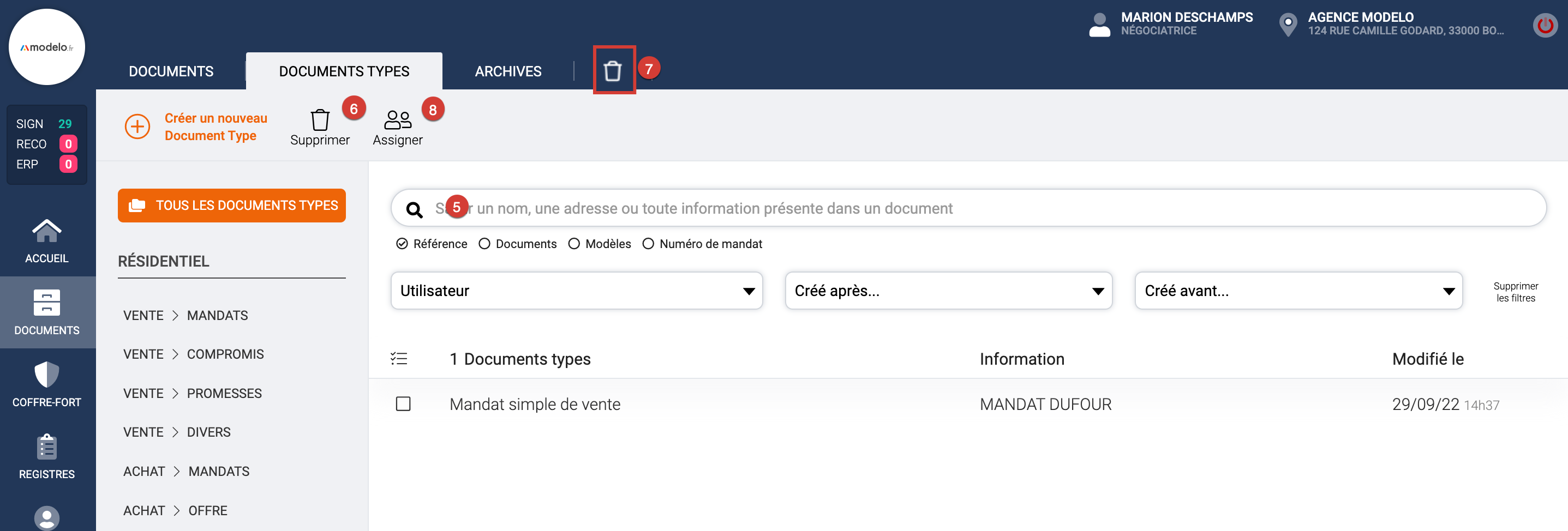The image size is (1568, 531).
Task: Expand the Créé après date dropdown
Action: (948, 291)
